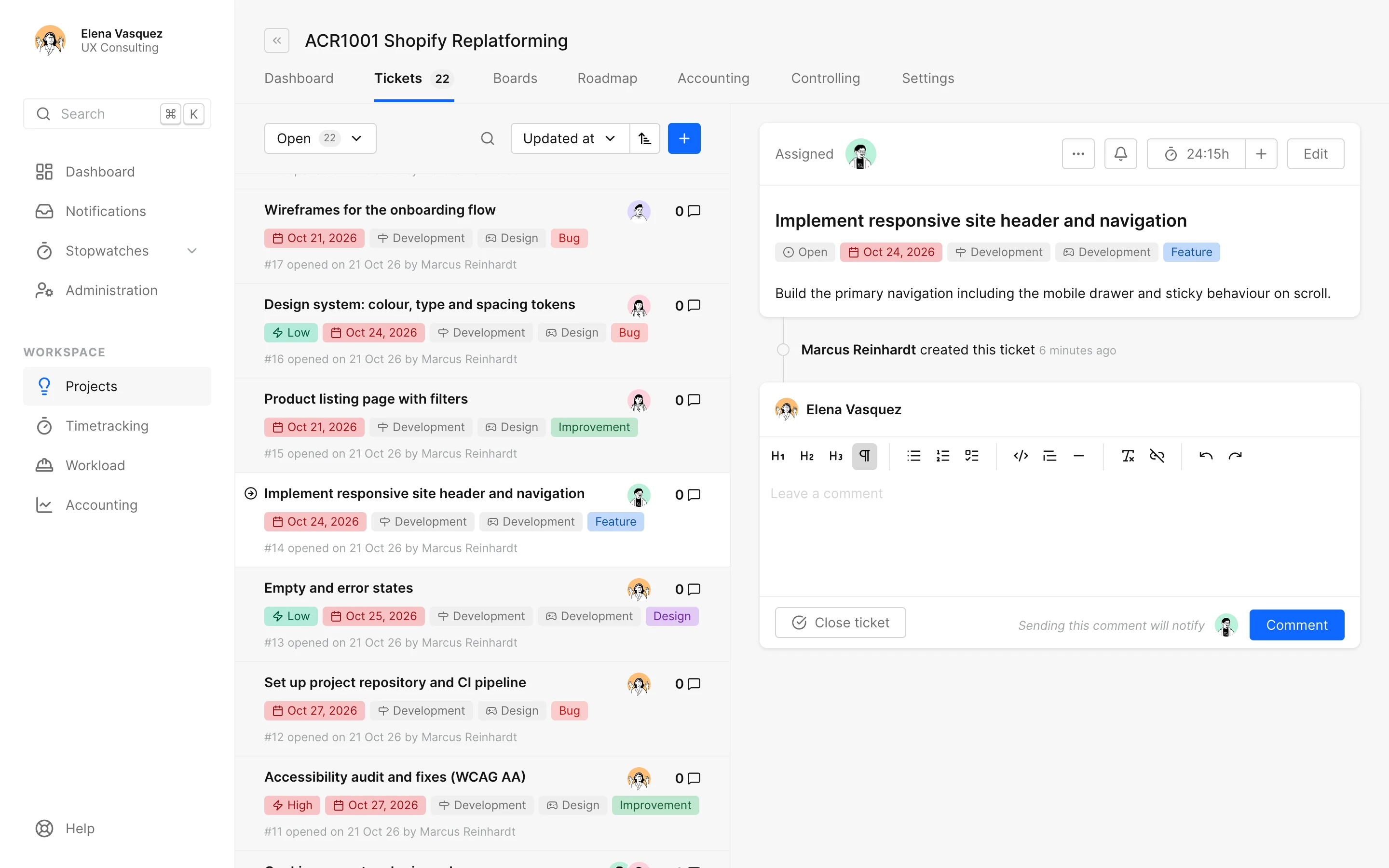Open the Open 22 status filter dropdown
1389x868 pixels.
320,138
